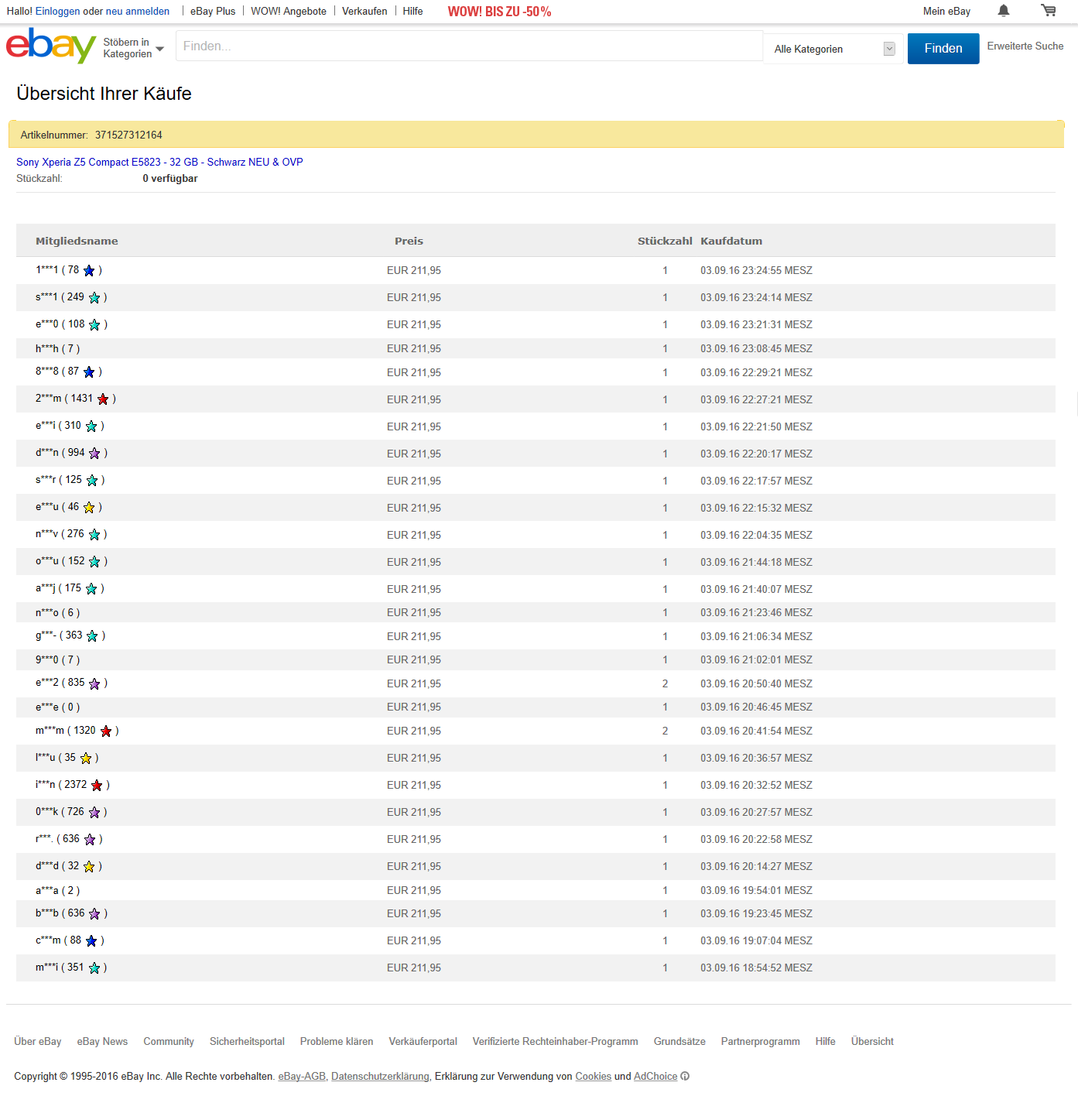Click the star beside o***u (152)
This screenshot has height=1120, width=1078.
tap(94, 562)
